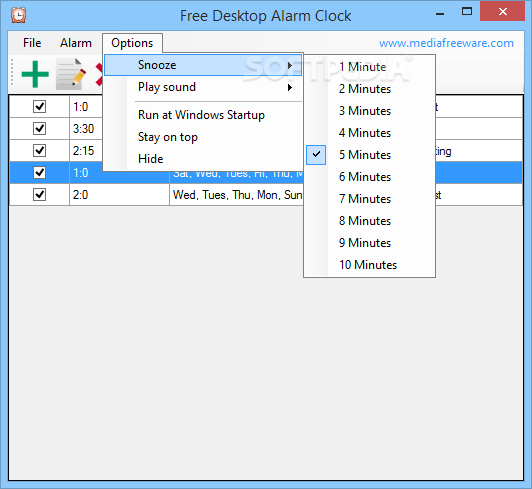Close the Free Desktop Alarm Clock window
The width and height of the screenshot is (532, 489).
(x=502, y=12)
